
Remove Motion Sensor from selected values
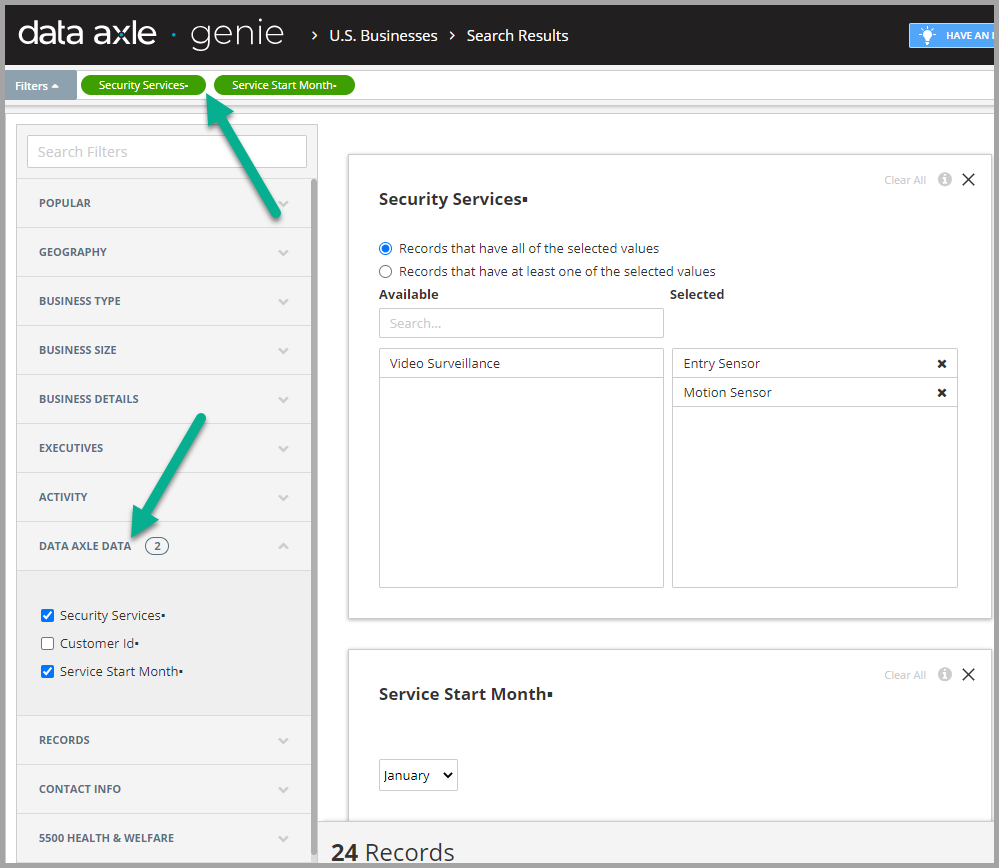pyautogui.click(x=941, y=392)
